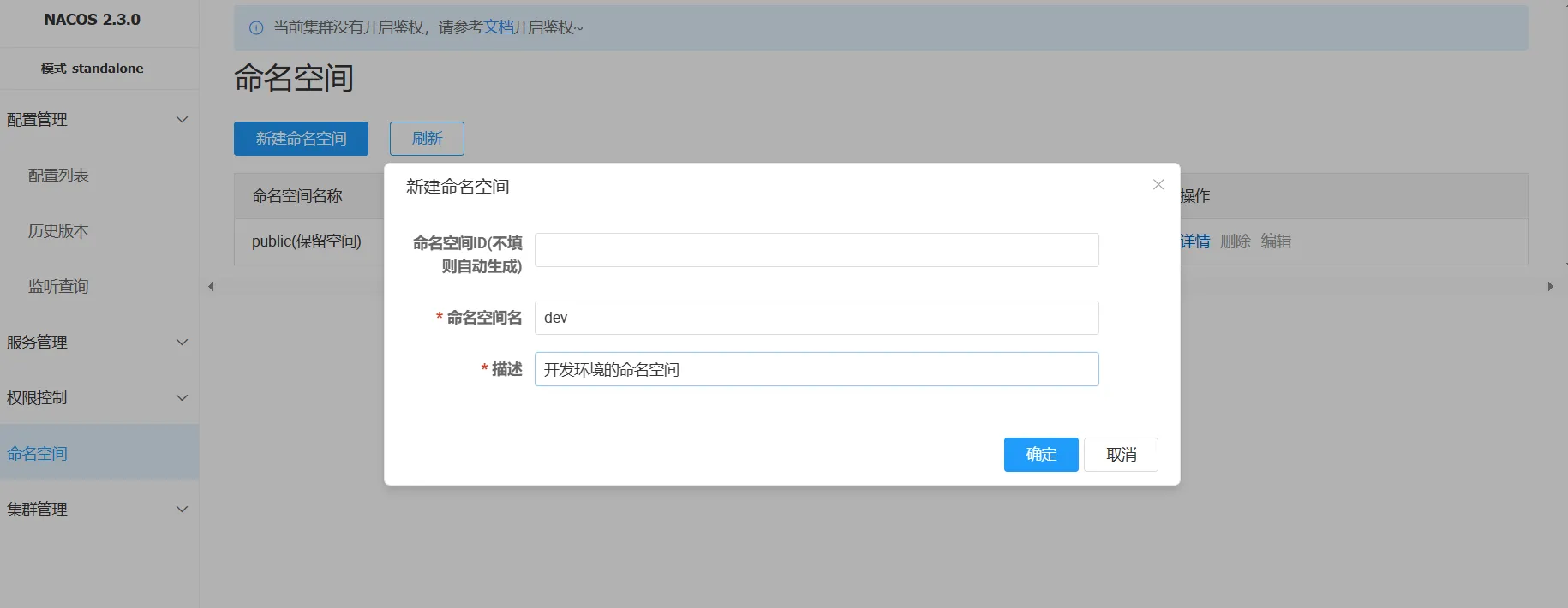
Task: Go to 历史版本 in the sidebar
Action: point(58,231)
